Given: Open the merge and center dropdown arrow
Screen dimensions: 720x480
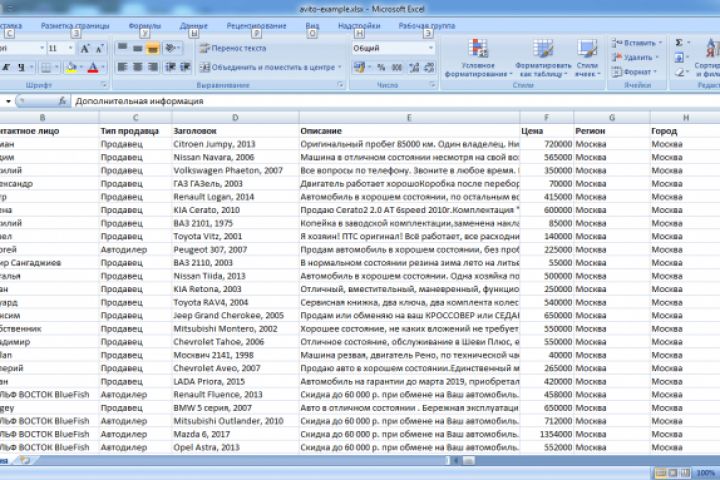Looking at the screenshot, I should tap(340, 67).
